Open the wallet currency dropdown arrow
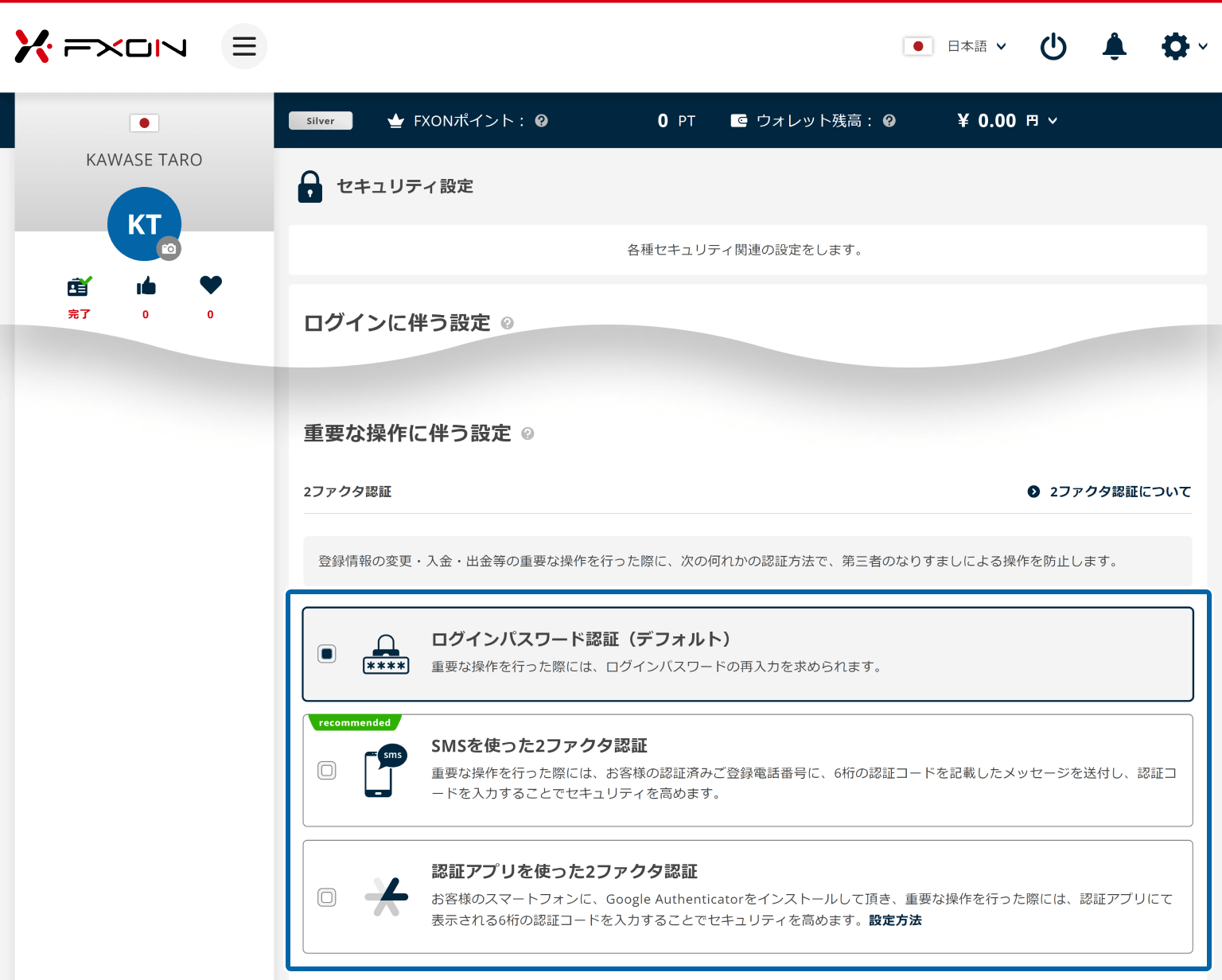This screenshot has height=980, width=1222. (x=1053, y=121)
